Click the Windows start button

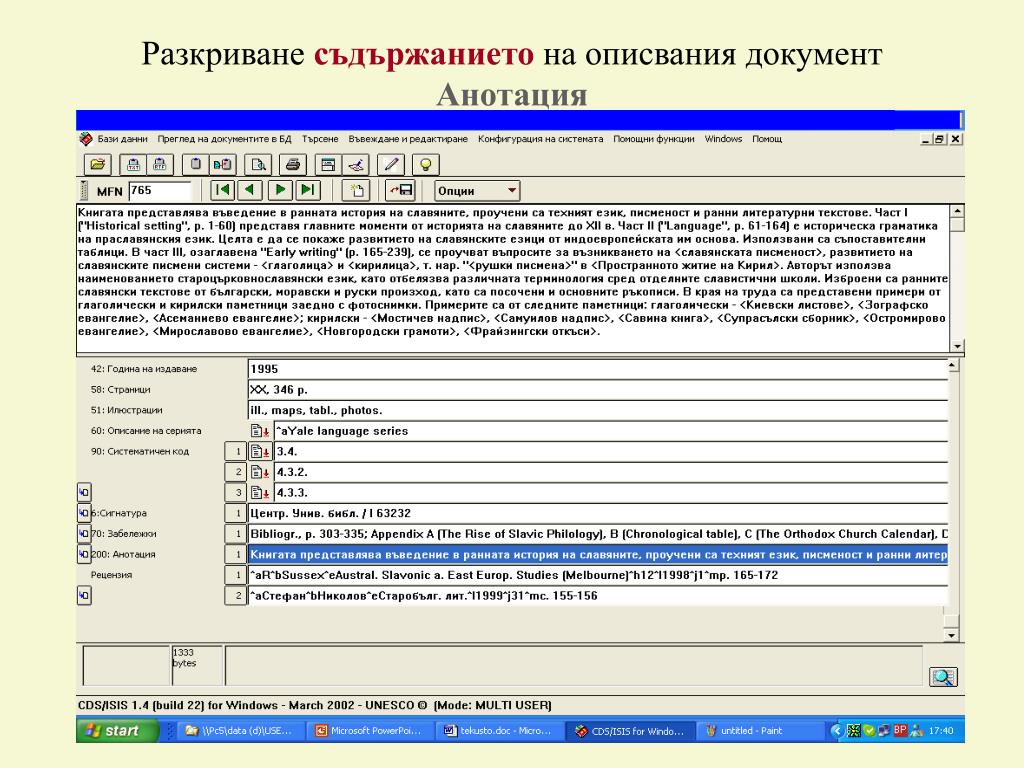coord(118,731)
